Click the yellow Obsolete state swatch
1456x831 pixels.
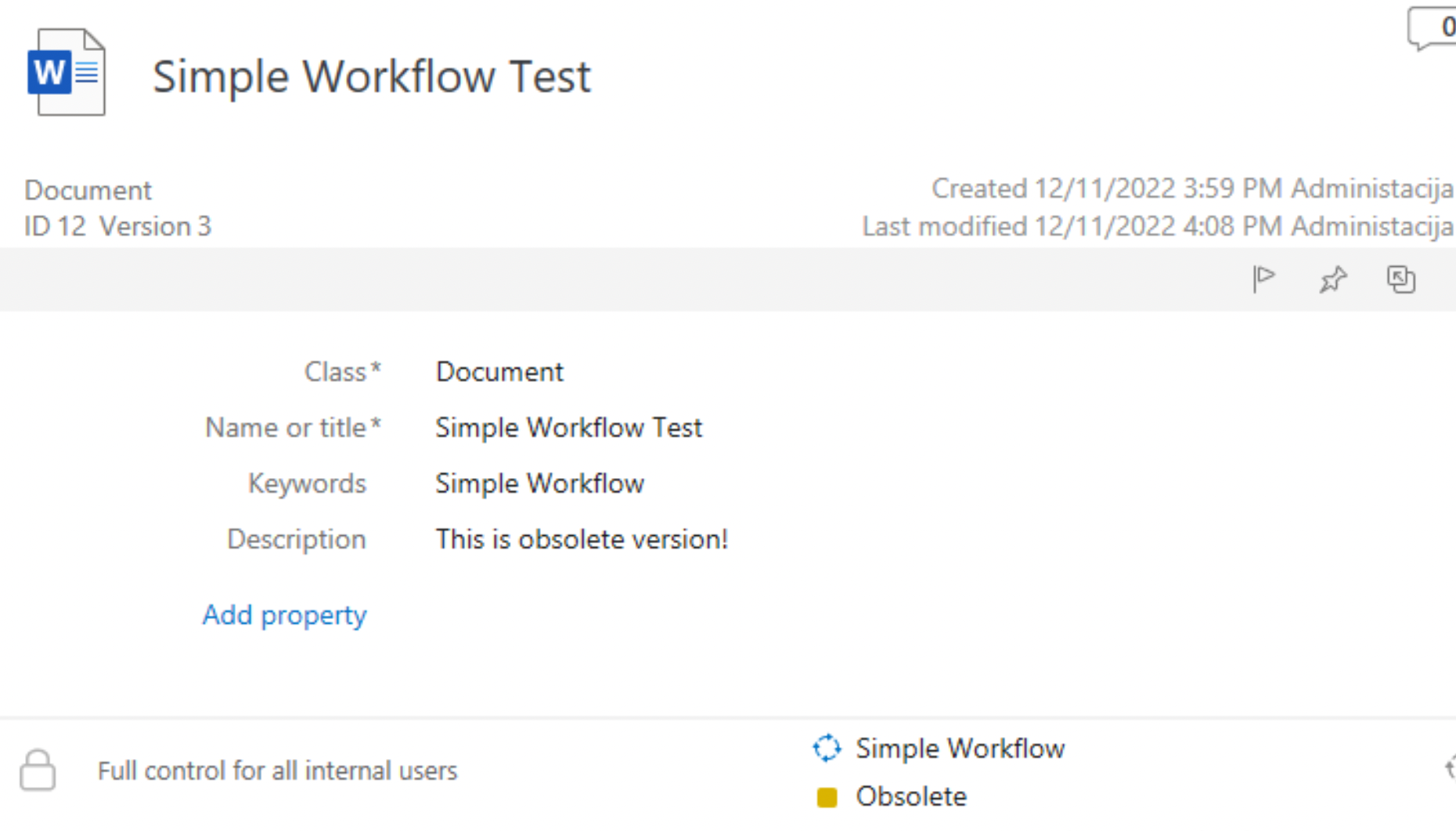tap(827, 797)
